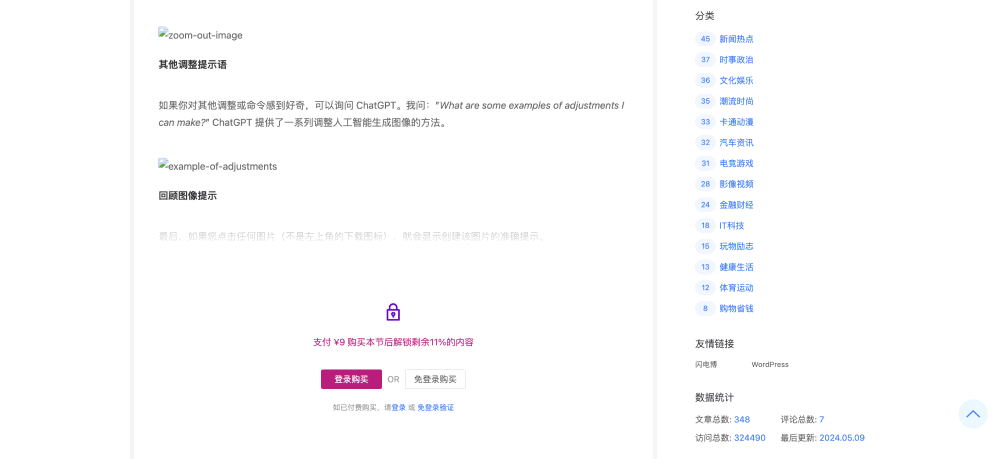Open the 新闻热点 category
1000x459 pixels.
(x=737, y=39)
